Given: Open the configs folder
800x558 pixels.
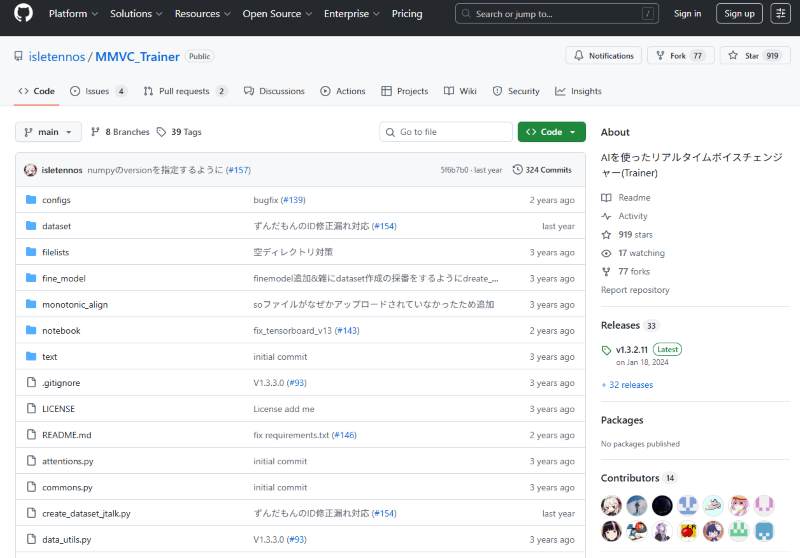Looking at the screenshot, I should 56,200.
